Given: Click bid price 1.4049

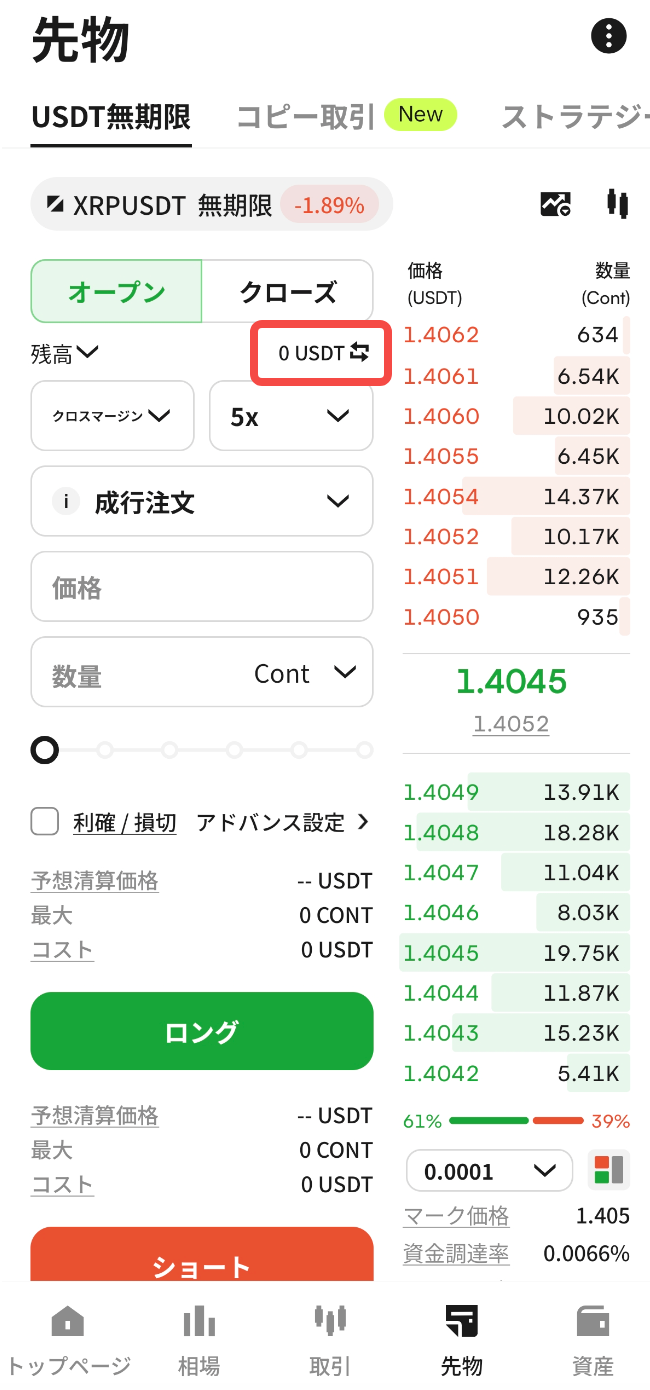Looking at the screenshot, I should click(441, 792).
